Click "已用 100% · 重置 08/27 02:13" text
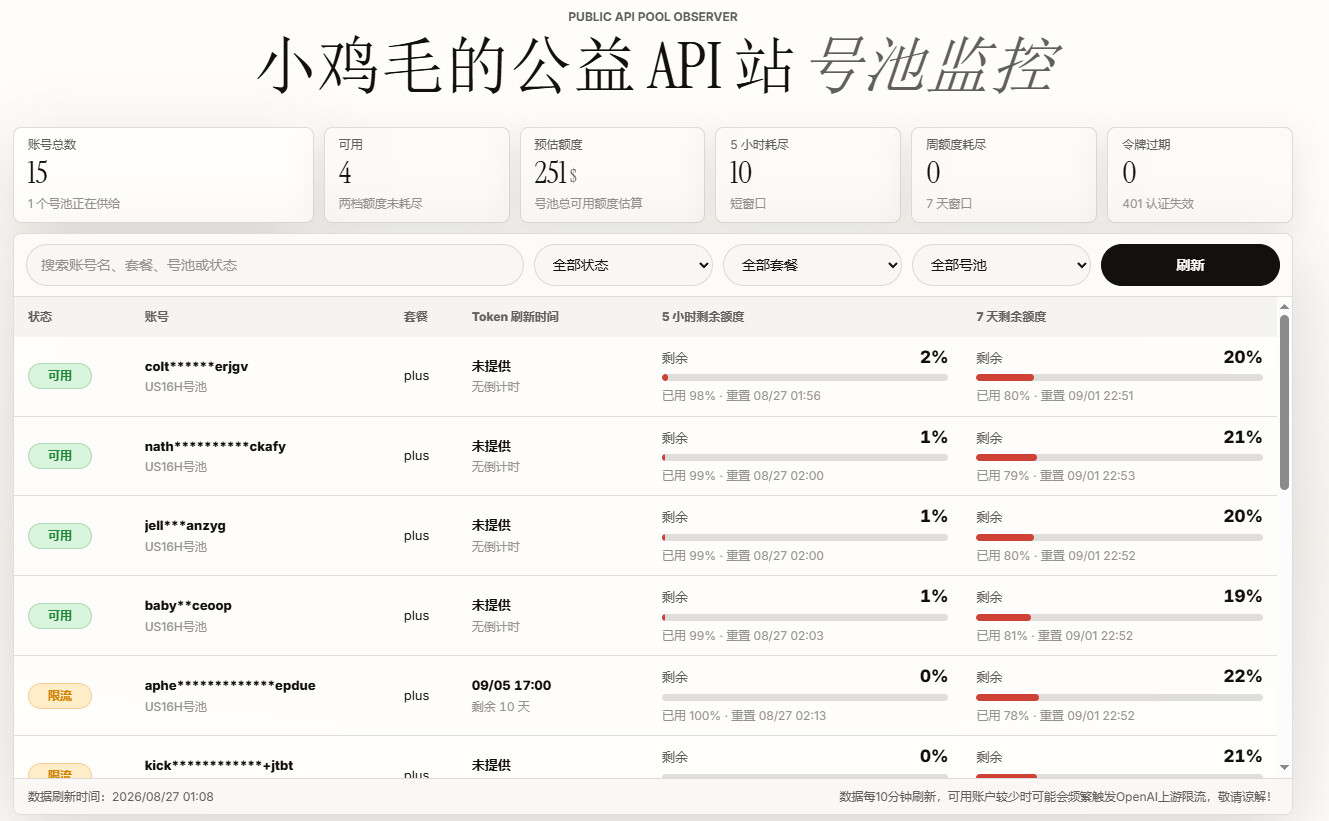Viewport: 1329px width, 821px height. [x=746, y=716]
